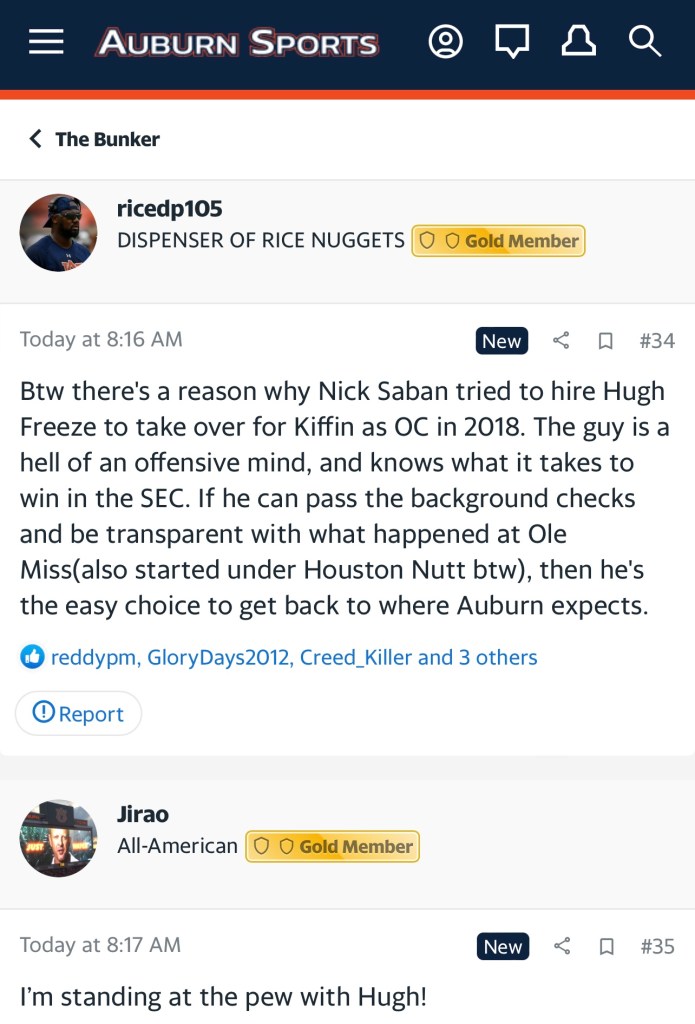Bookmark post #34
This screenshot has height=1024, width=695.
605,341
